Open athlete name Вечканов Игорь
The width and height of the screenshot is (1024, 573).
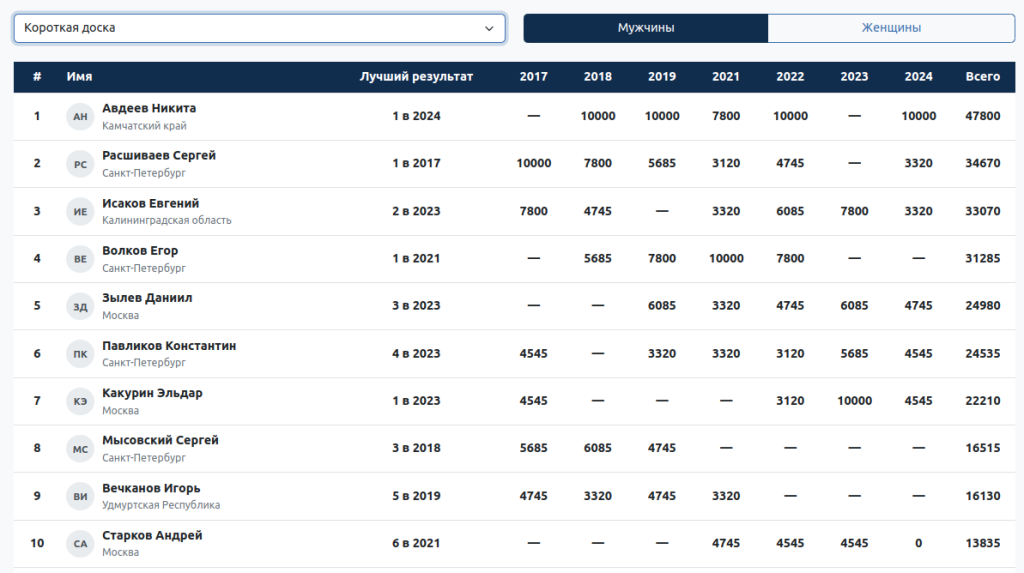(x=151, y=488)
